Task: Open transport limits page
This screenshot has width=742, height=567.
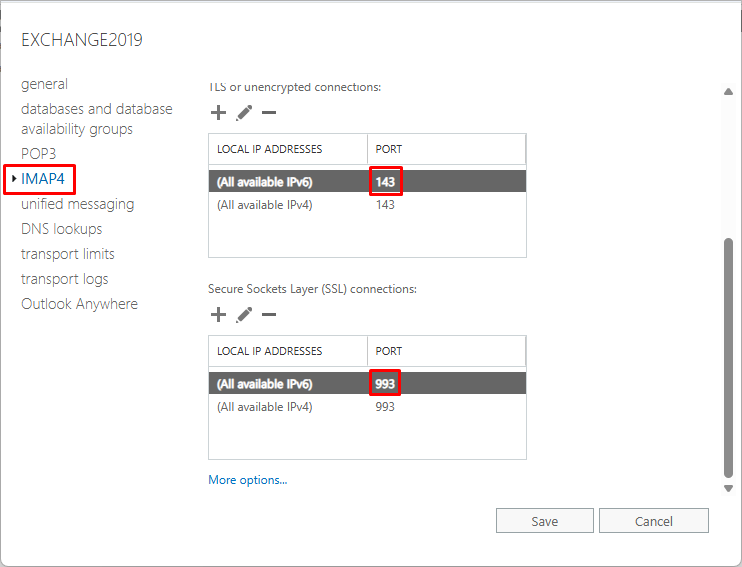Action: 68,254
